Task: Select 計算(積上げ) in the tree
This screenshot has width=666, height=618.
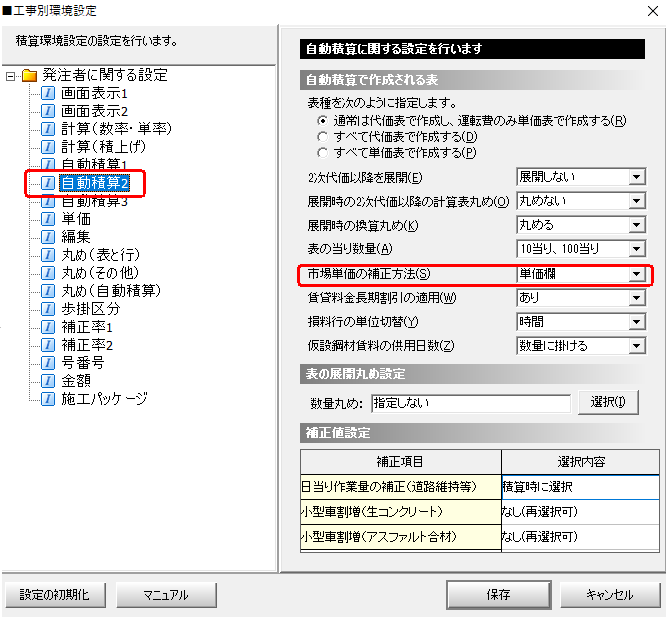Action: (x=103, y=147)
